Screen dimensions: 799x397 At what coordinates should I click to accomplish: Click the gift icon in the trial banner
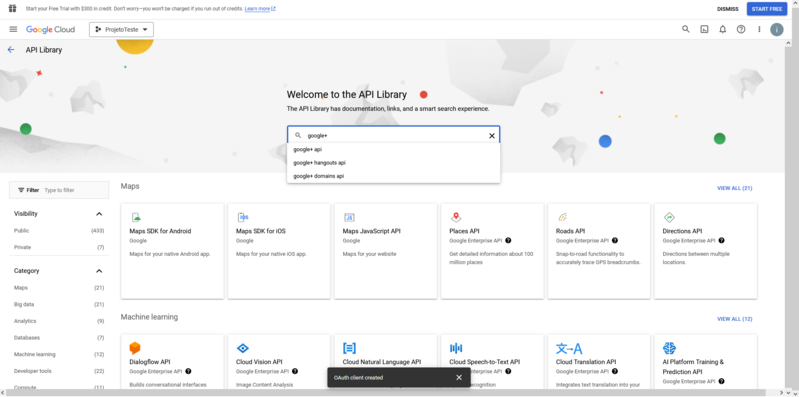tap(12, 9)
